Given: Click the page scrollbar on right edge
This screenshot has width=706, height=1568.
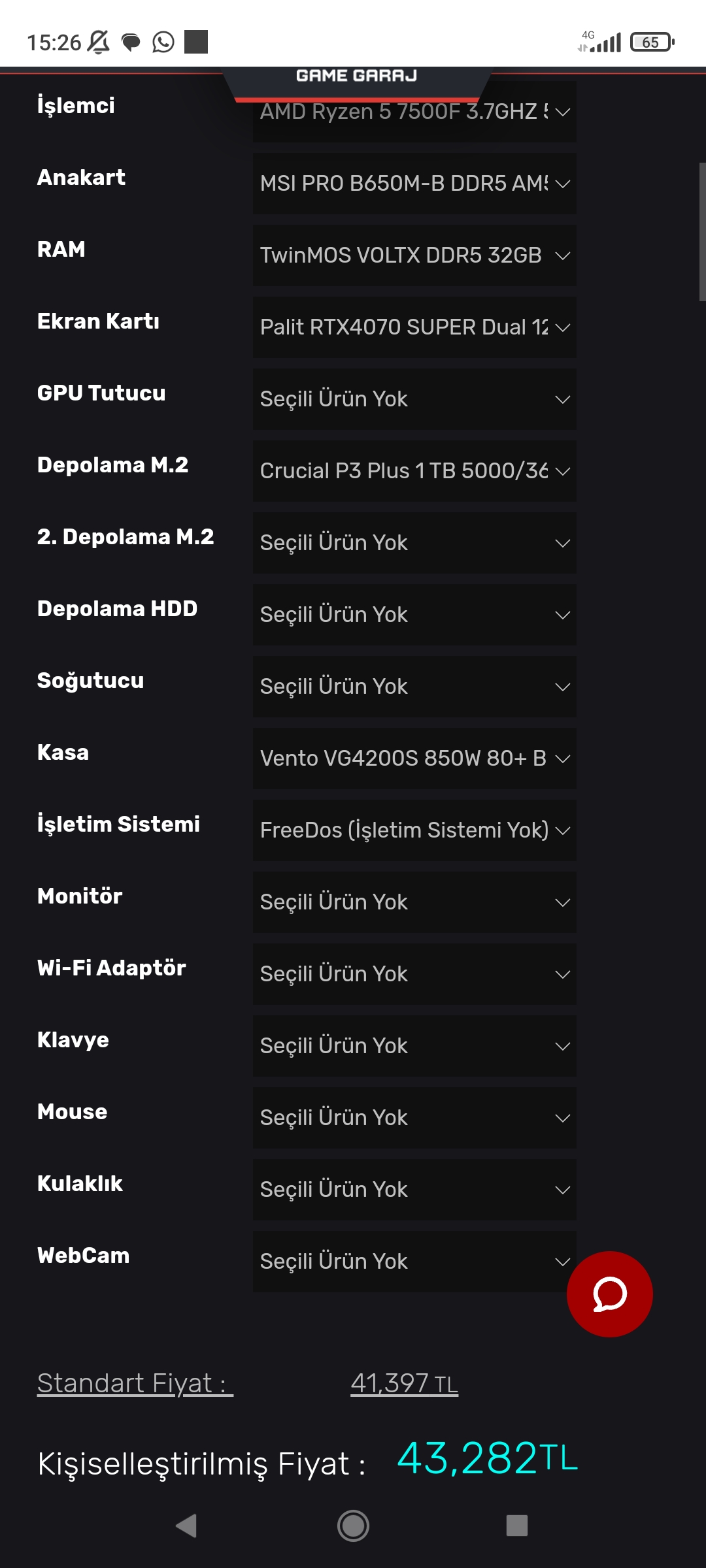Looking at the screenshot, I should click(x=702, y=231).
